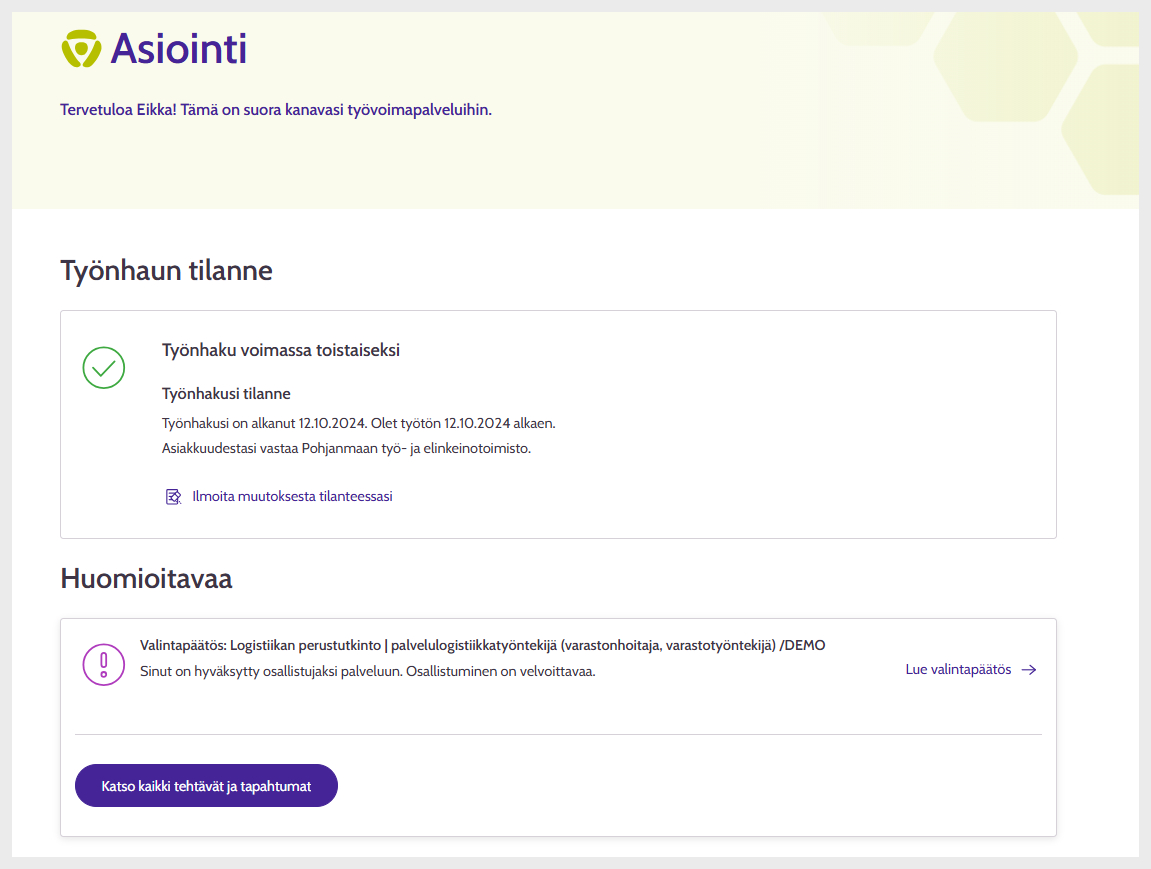
Task: Click the Huomioitavaa heading
Action: point(146,578)
